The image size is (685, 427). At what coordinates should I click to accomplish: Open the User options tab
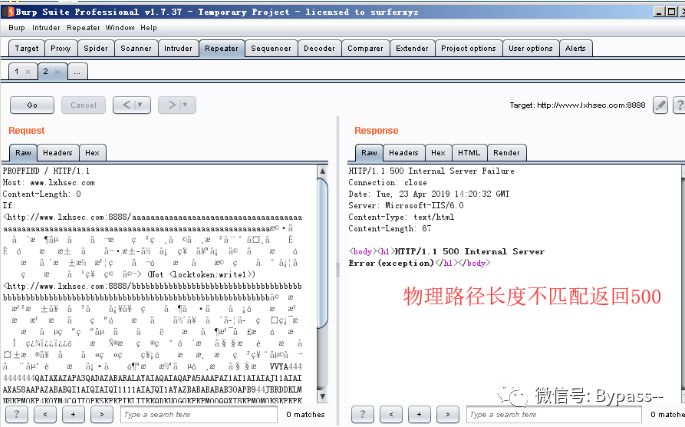530,49
